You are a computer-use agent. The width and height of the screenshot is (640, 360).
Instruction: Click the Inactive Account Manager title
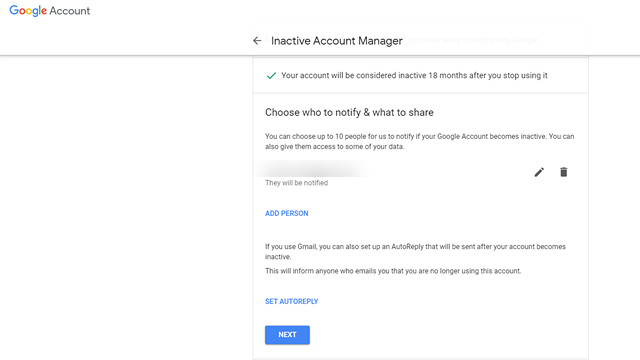pos(337,41)
